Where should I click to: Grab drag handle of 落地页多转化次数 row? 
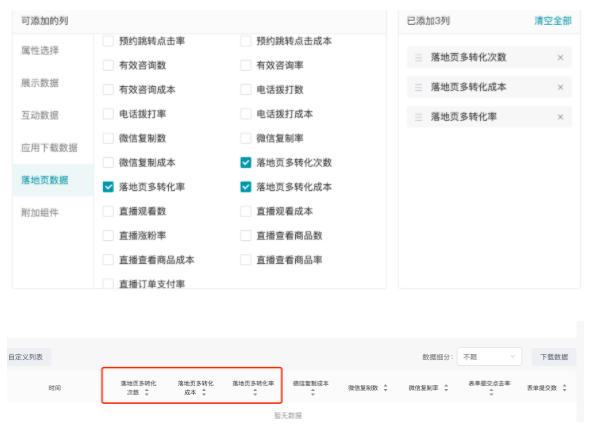coord(418,58)
